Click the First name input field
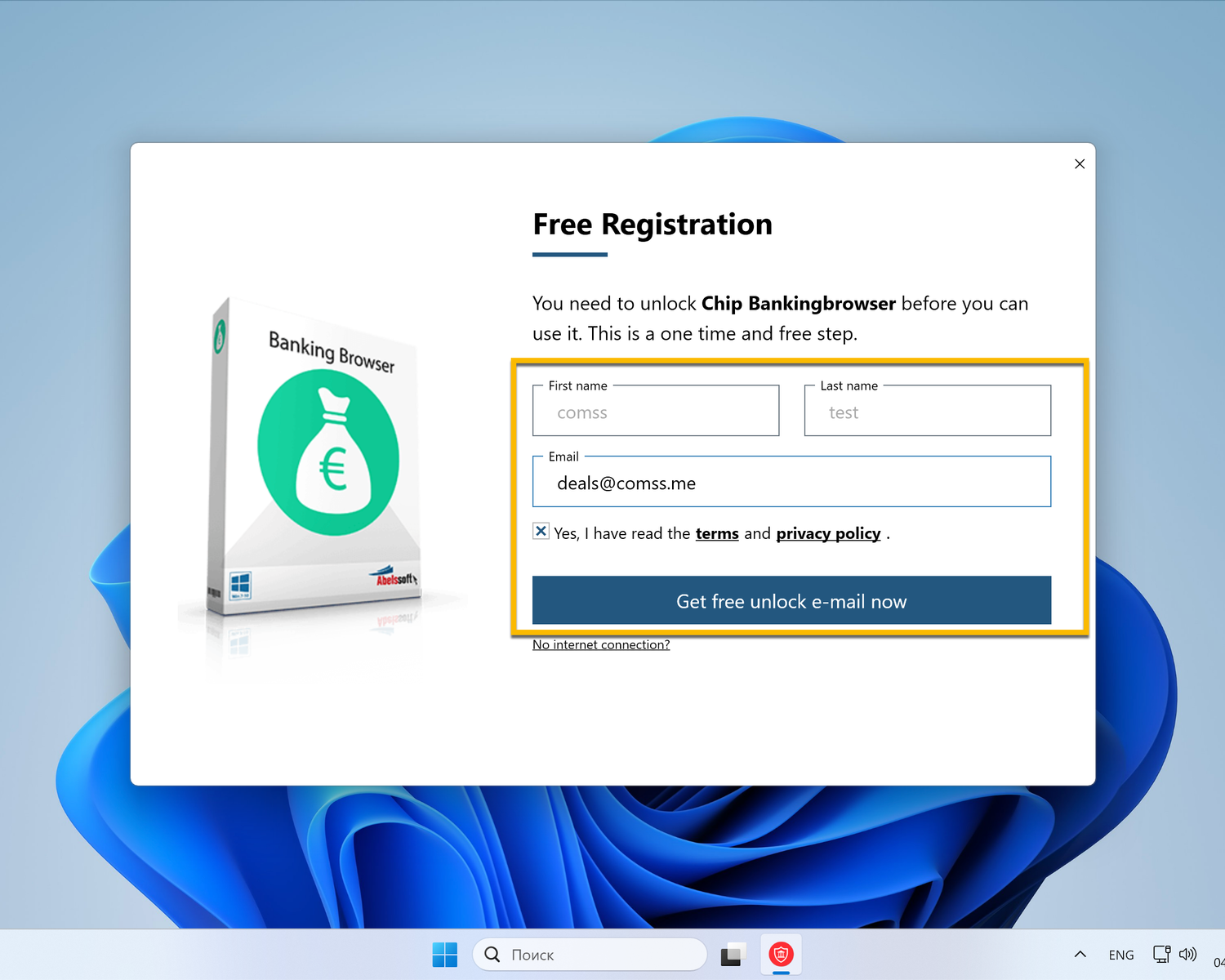1225x980 pixels. (x=656, y=411)
